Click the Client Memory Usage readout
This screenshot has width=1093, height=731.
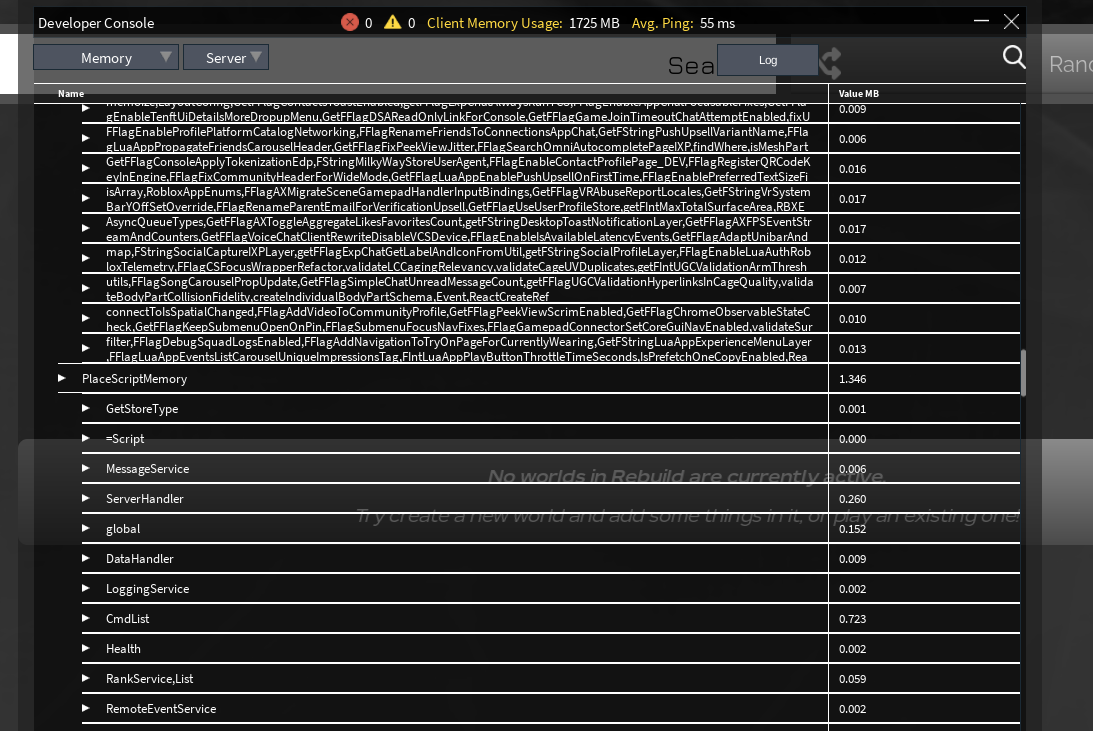pos(523,23)
